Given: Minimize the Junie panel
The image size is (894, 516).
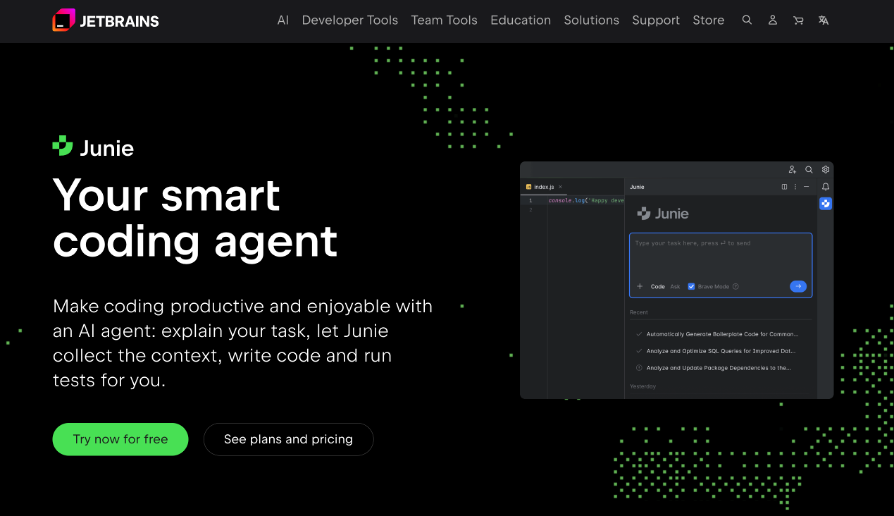Looking at the screenshot, I should coord(806,186).
